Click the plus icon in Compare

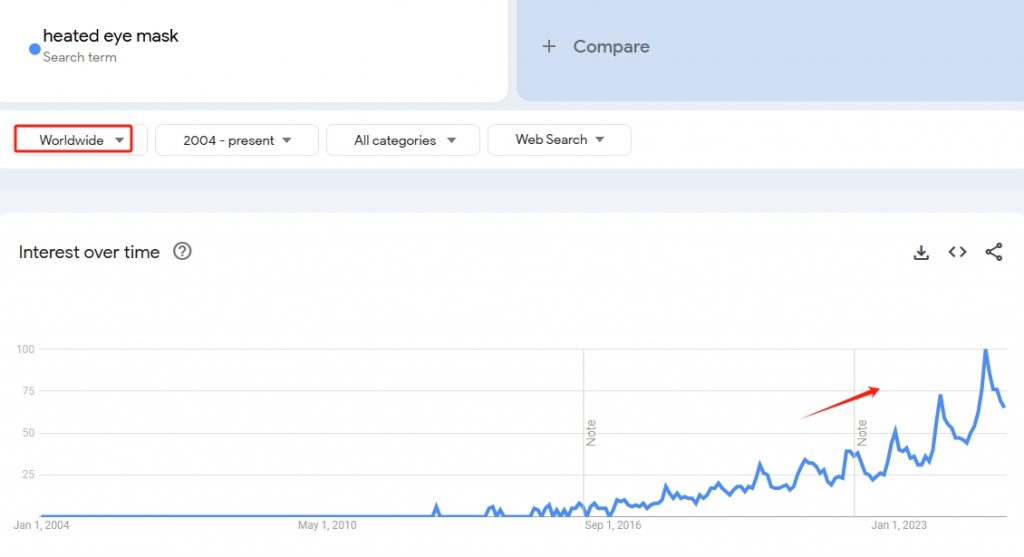tap(548, 47)
